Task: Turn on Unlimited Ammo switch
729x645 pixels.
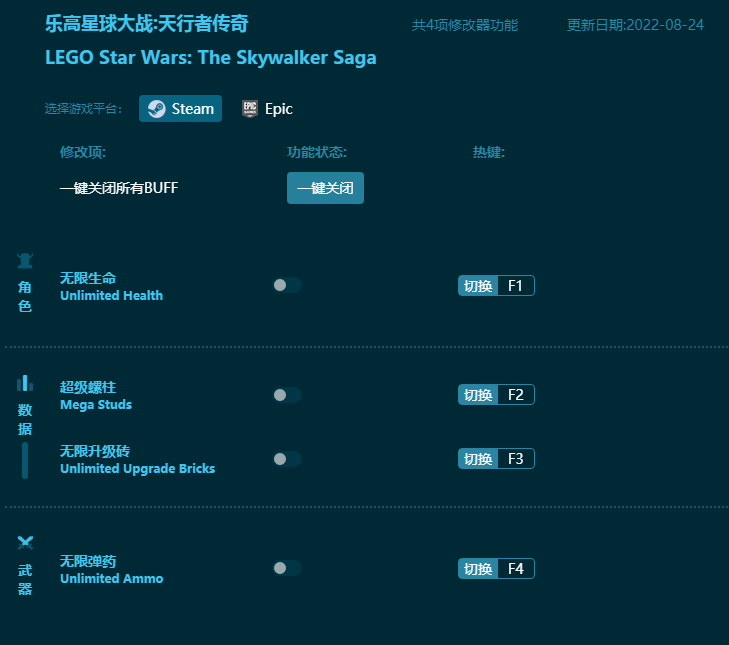Action: tap(287, 568)
